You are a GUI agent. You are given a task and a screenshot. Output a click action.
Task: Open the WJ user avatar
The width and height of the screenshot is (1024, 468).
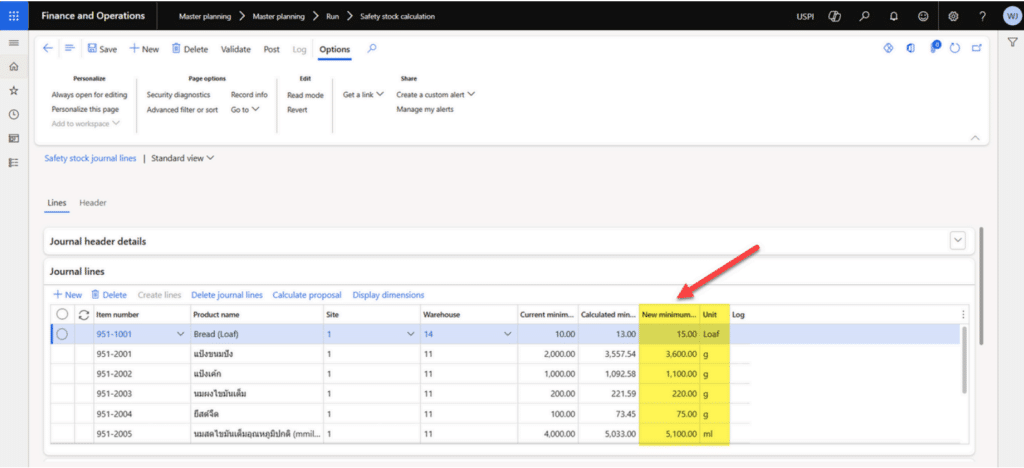tap(1012, 16)
